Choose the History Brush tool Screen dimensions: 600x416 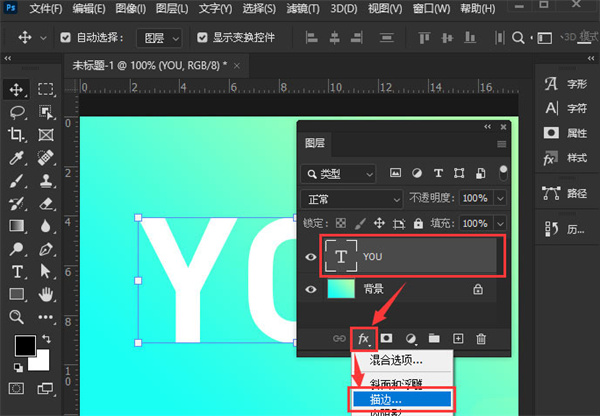[16, 203]
